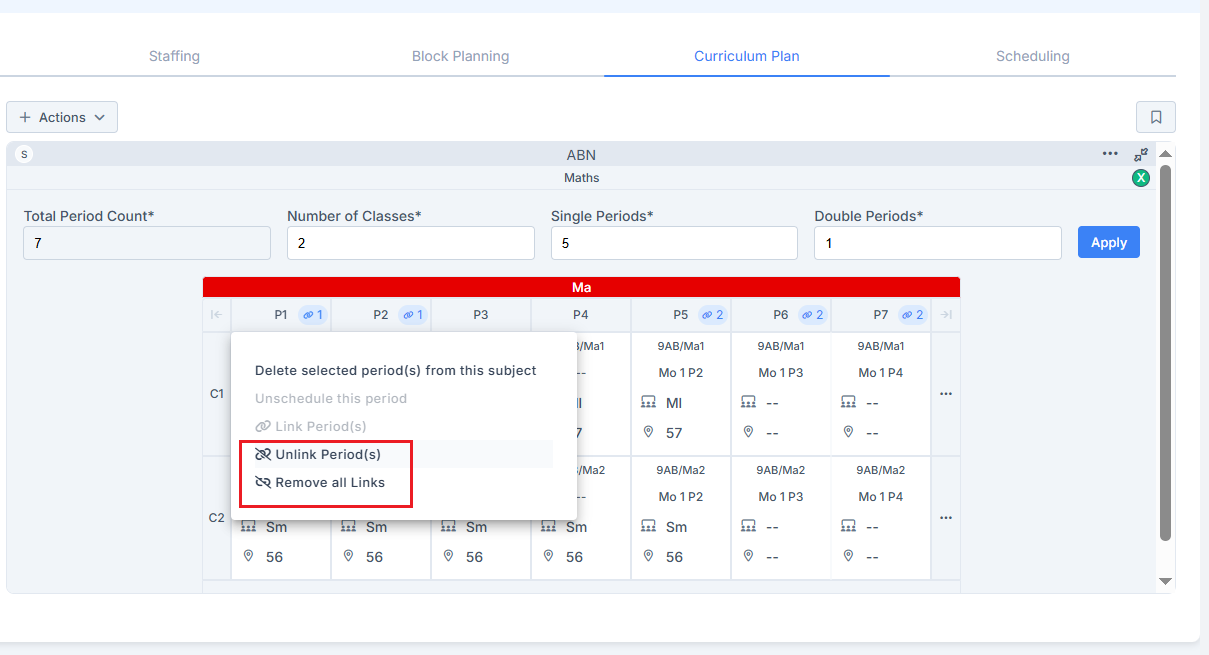Select the P4 column header
The height and width of the screenshot is (655, 1209).
581,315
